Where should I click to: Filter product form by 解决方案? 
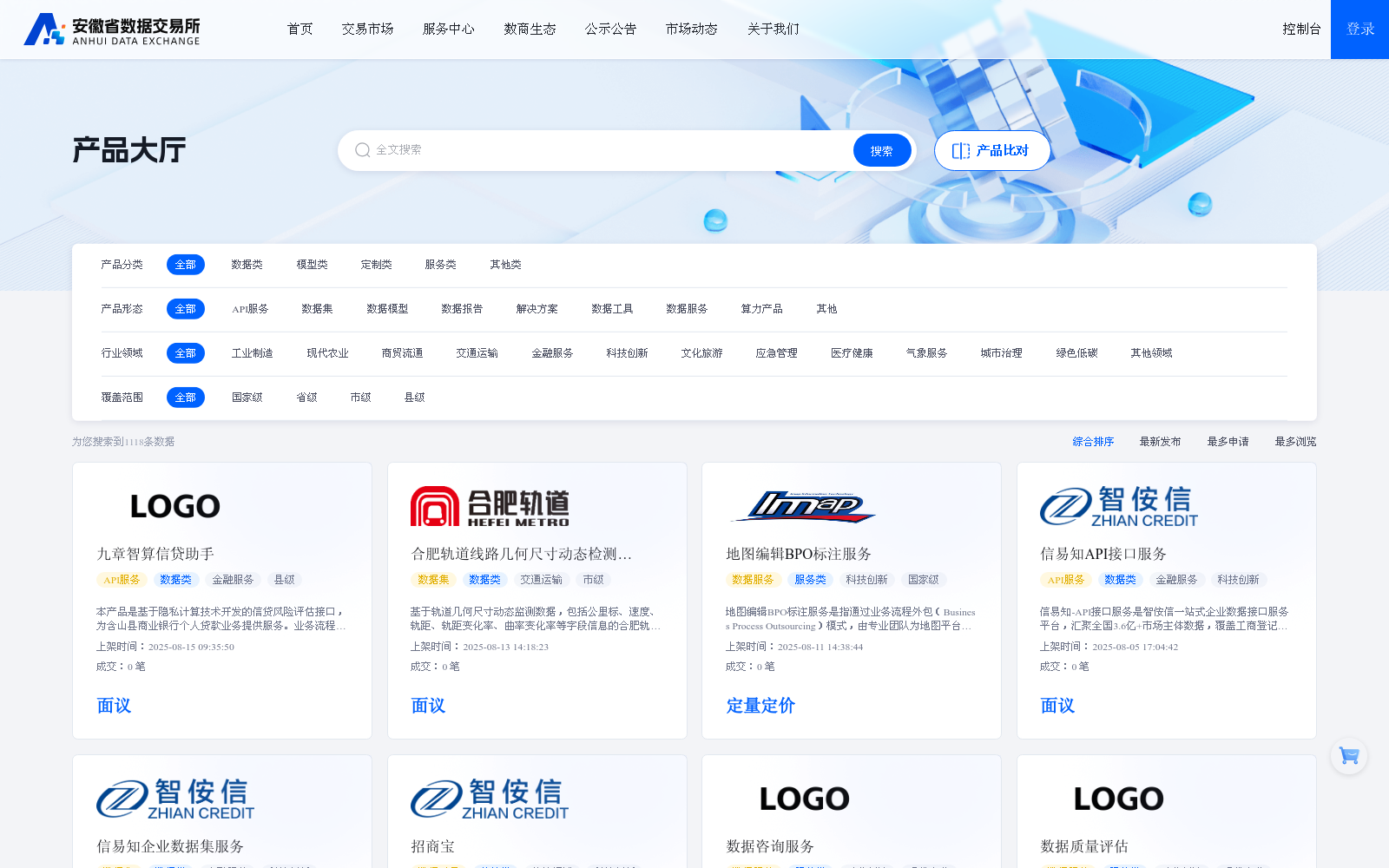click(x=537, y=309)
